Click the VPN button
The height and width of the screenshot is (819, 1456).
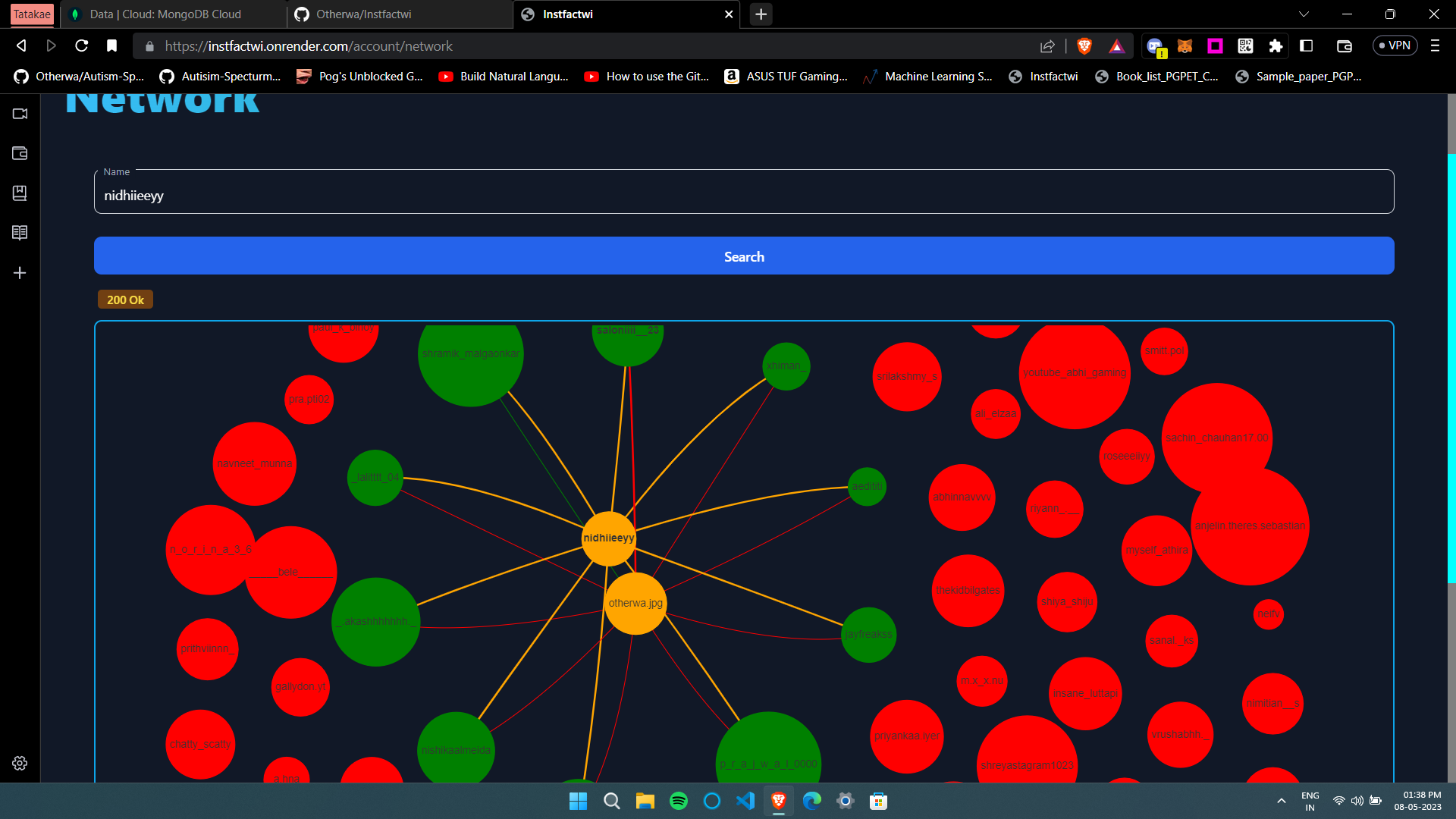click(1395, 45)
